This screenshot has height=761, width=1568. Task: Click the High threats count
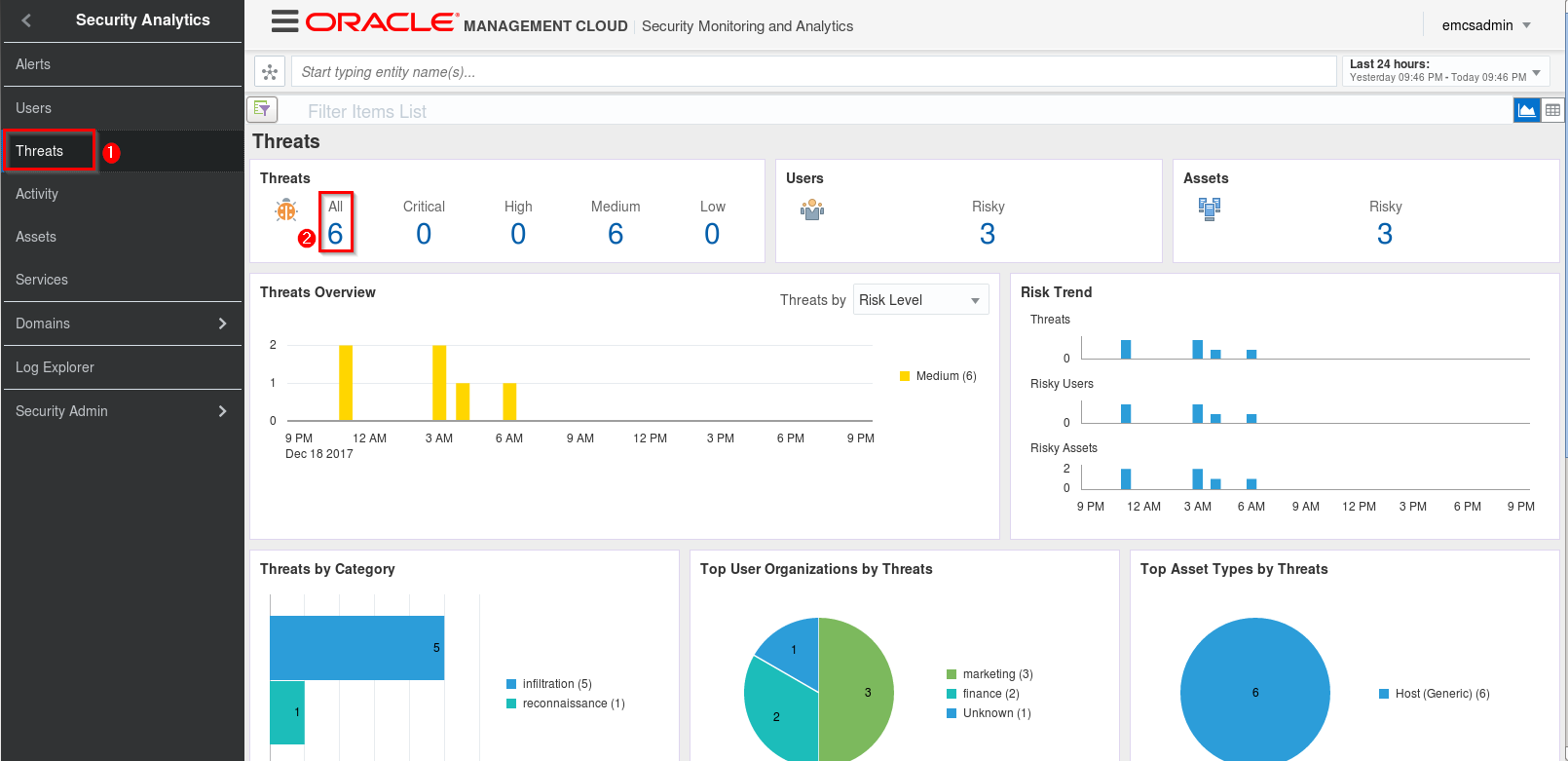(x=518, y=234)
